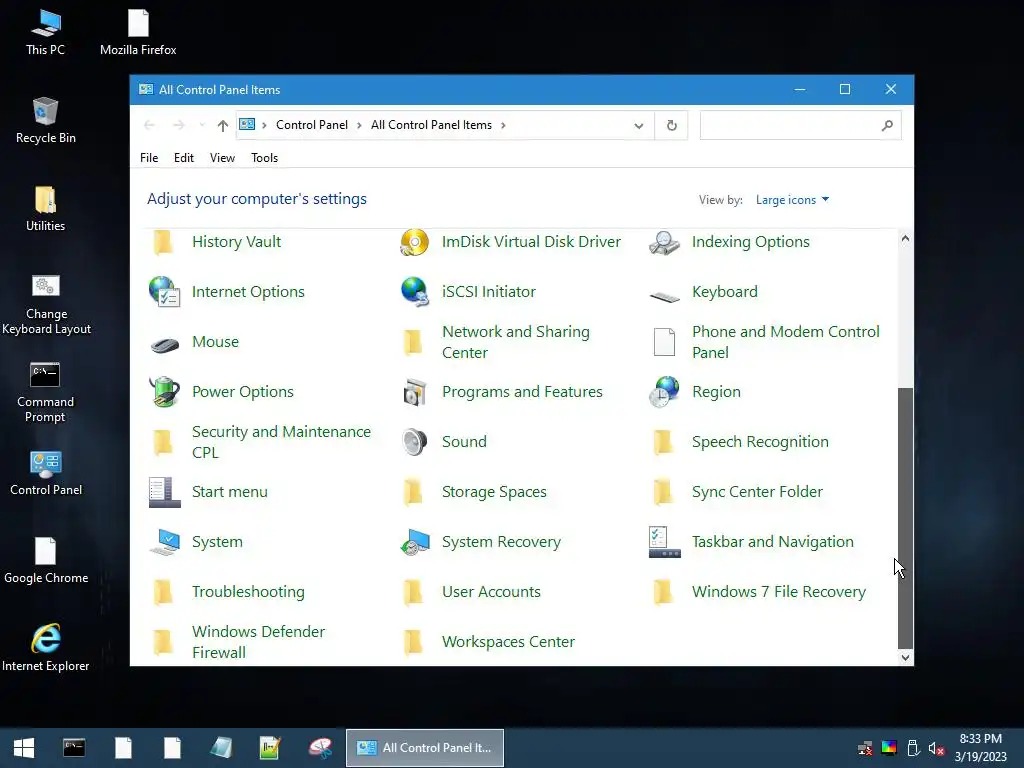Screen dimensions: 1024x768
Task: Click the System Recovery icon
Action: click(415, 542)
